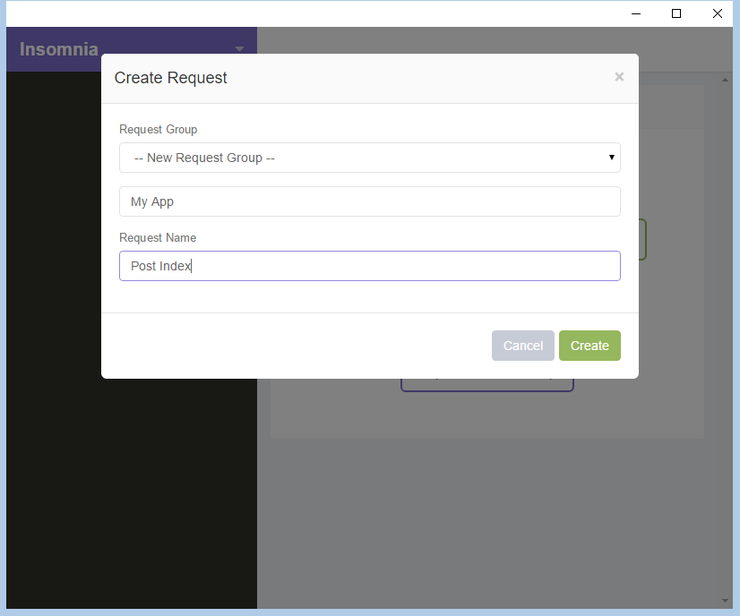Click the Insomnia workspace title
740x616 pixels.
pos(59,49)
